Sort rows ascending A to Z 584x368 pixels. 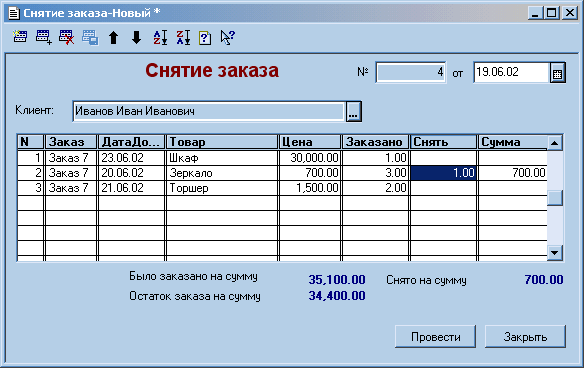point(160,38)
